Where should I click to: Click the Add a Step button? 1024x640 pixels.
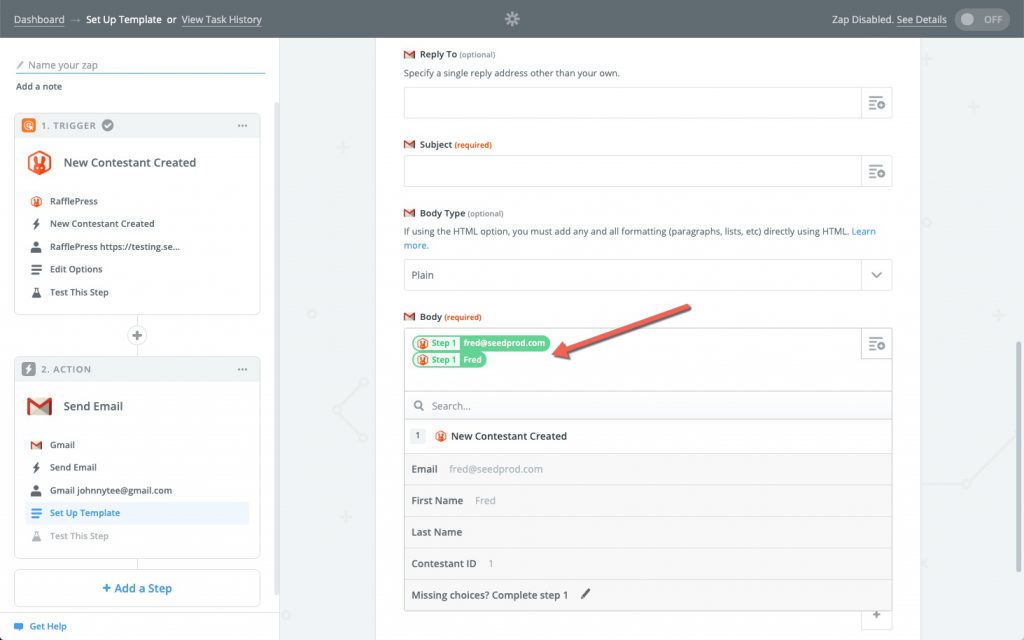[137, 588]
